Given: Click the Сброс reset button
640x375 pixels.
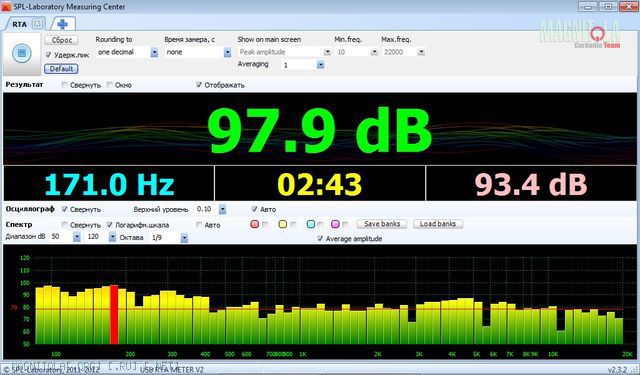Looking at the screenshot, I should pos(61,40).
